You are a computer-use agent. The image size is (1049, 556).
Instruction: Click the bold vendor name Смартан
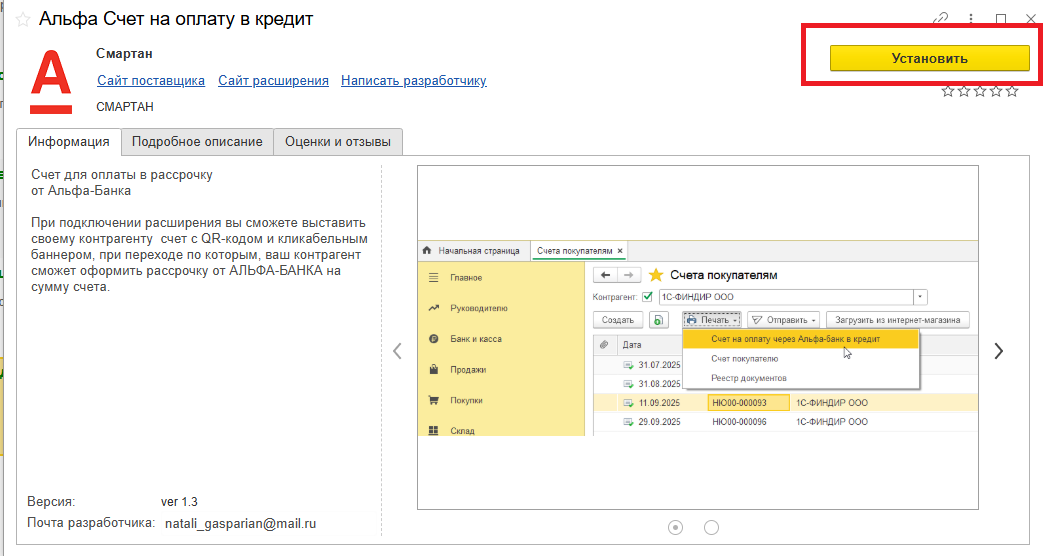tap(124, 54)
